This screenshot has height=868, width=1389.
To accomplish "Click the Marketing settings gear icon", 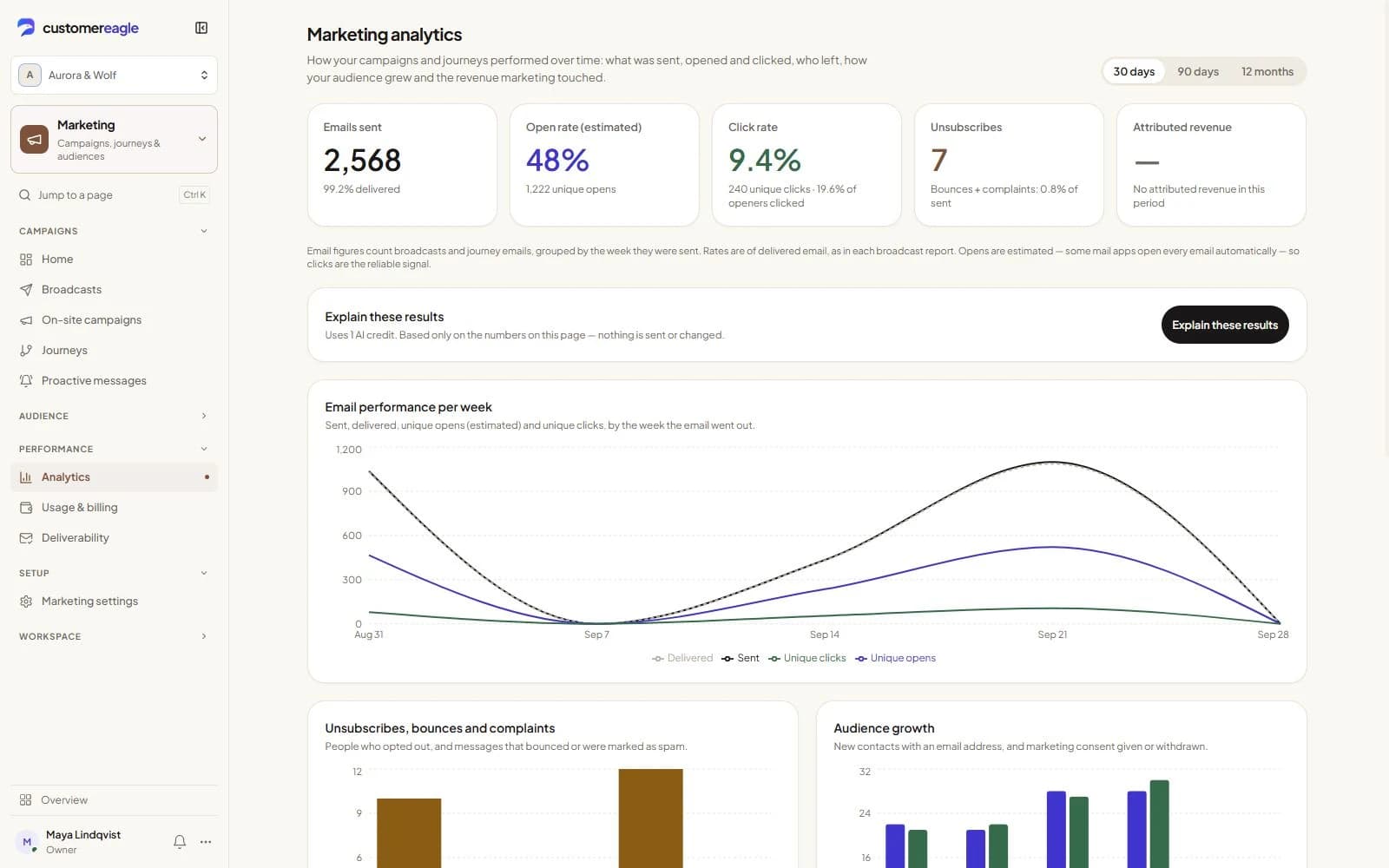I will click(26, 602).
